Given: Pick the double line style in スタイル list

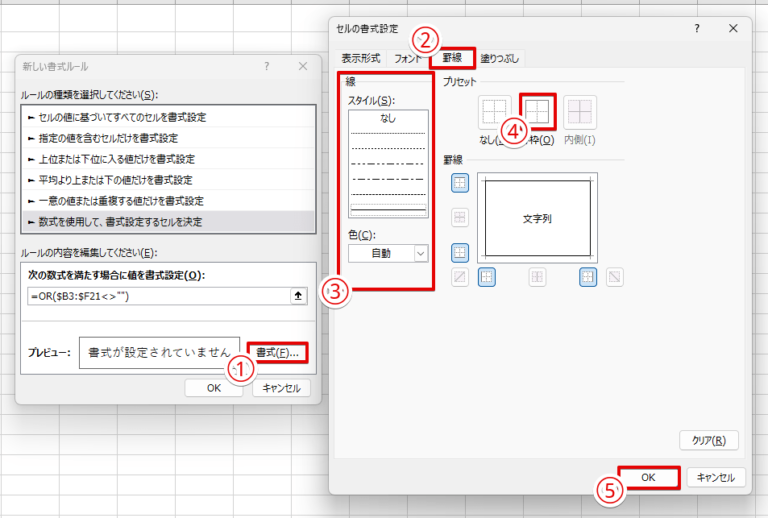Looking at the screenshot, I should (388, 210).
